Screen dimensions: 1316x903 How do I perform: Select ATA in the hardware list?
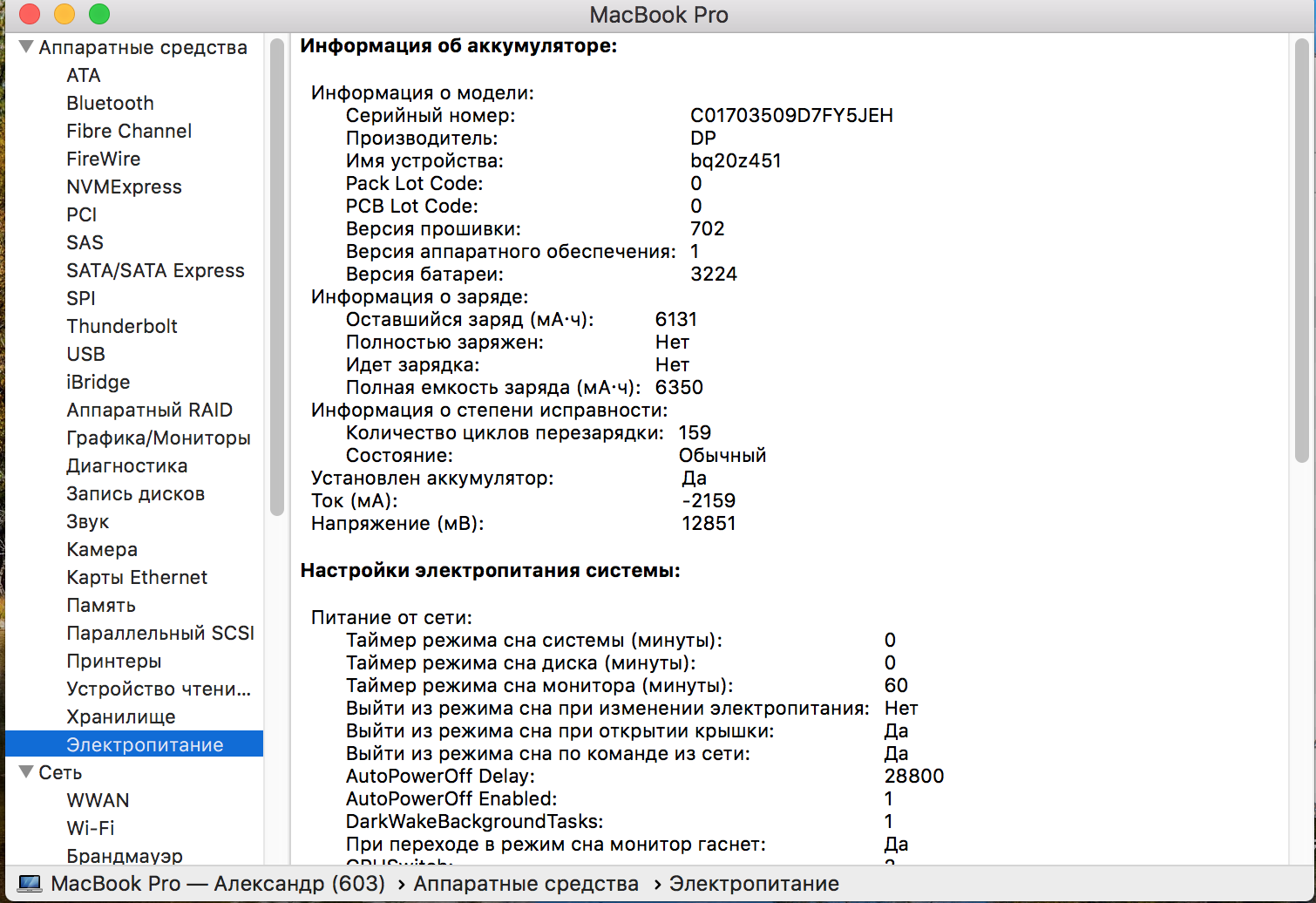[84, 75]
